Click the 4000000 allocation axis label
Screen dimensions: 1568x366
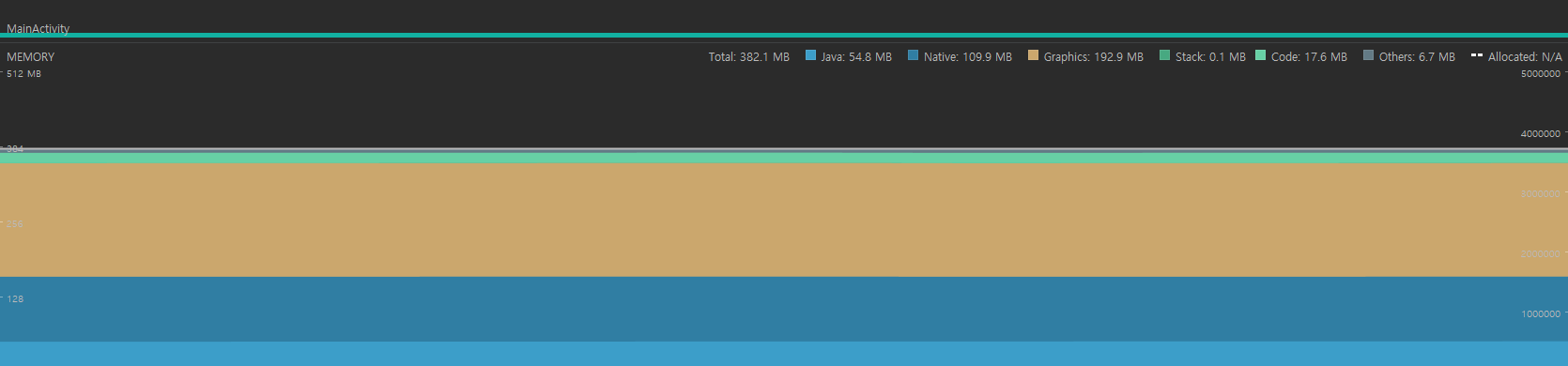point(1540,133)
